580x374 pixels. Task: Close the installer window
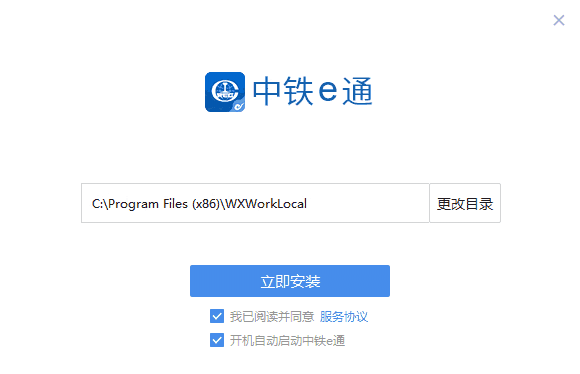[x=559, y=20]
